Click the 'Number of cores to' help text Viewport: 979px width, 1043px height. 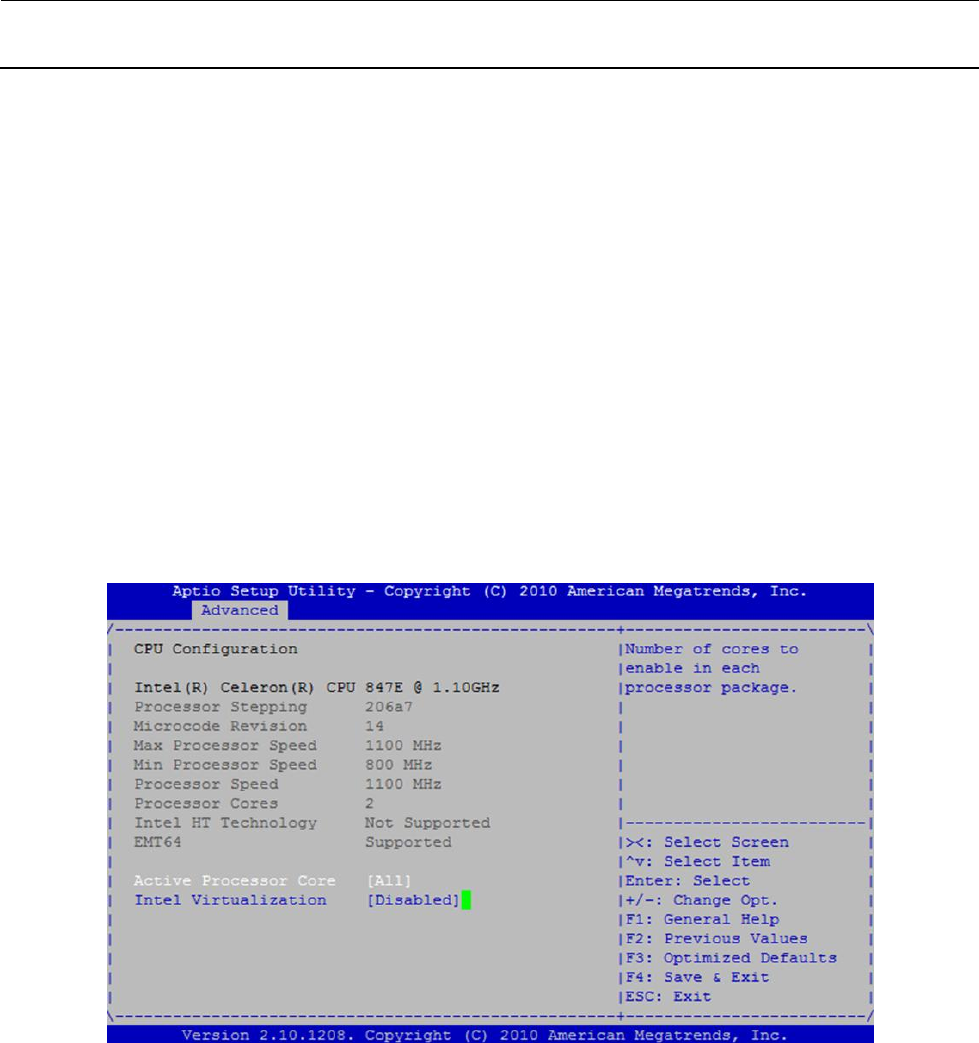[x=712, y=649]
